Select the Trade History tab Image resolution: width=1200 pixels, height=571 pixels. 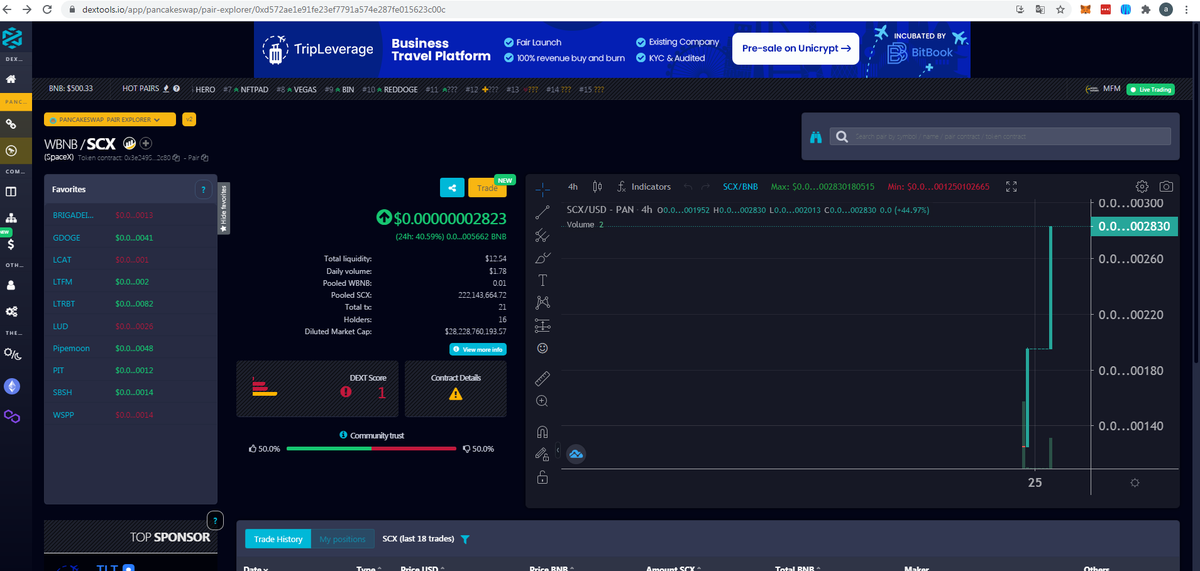(x=278, y=539)
